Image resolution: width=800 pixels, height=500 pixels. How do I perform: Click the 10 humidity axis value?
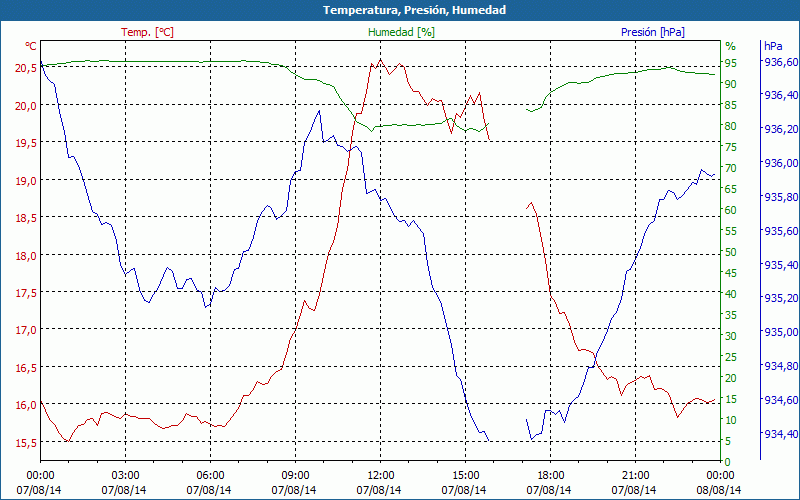pyautogui.click(x=731, y=420)
